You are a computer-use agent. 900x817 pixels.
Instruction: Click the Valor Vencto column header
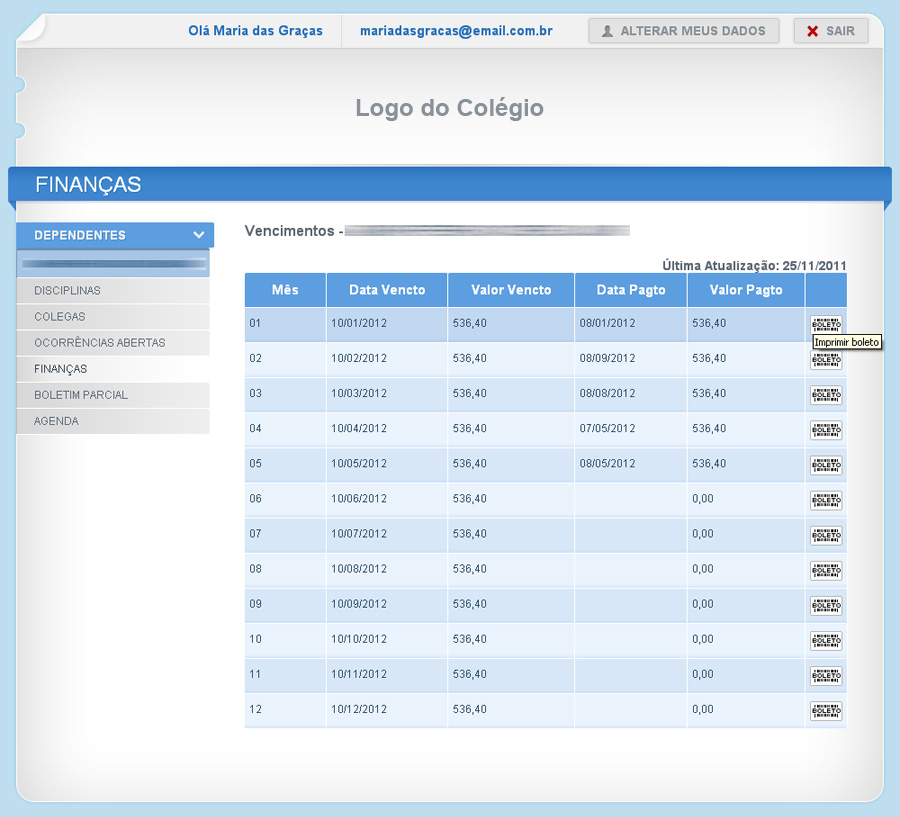point(511,290)
